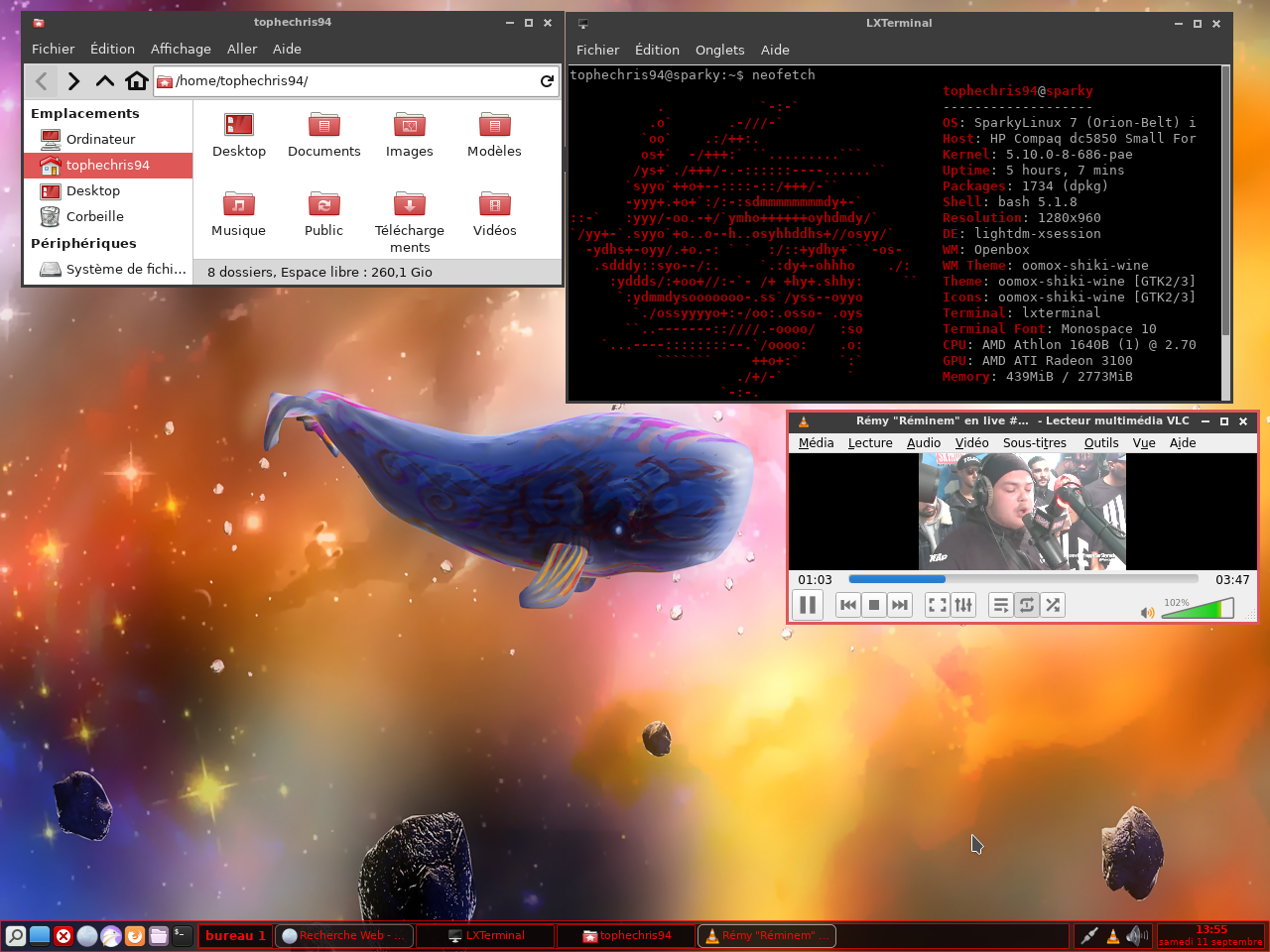Open the Onglets menu in LXTerminal
The image size is (1270, 952).
[x=719, y=50]
